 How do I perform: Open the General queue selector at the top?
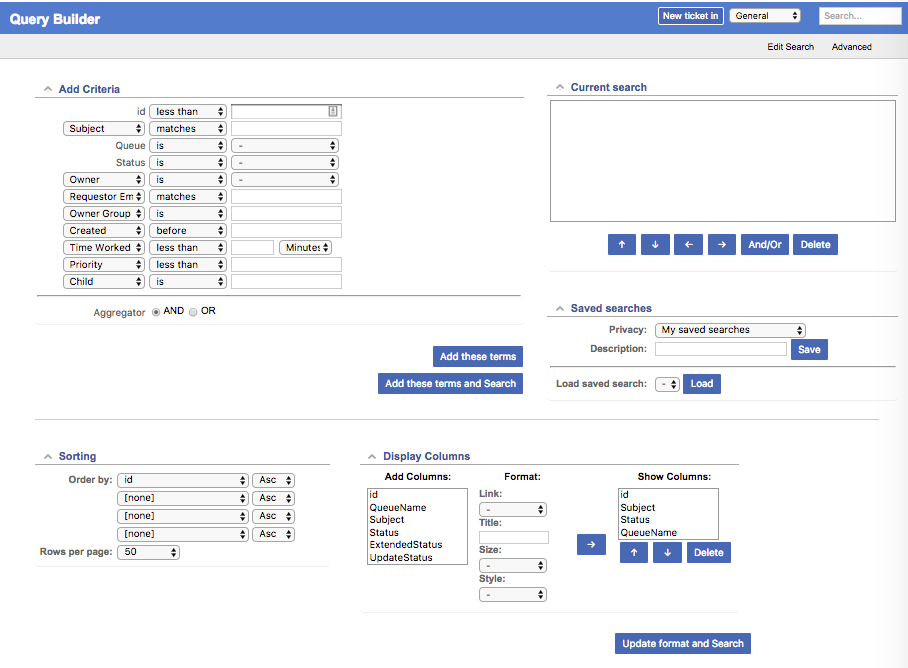tap(764, 15)
